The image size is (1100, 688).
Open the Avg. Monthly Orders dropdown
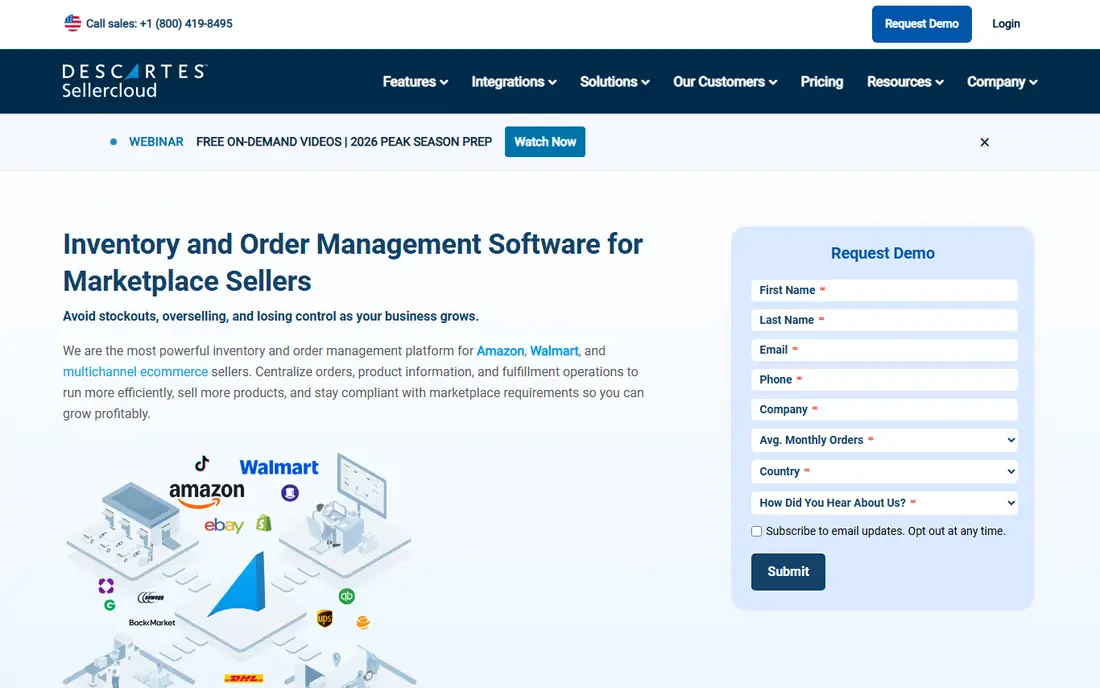coord(884,440)
